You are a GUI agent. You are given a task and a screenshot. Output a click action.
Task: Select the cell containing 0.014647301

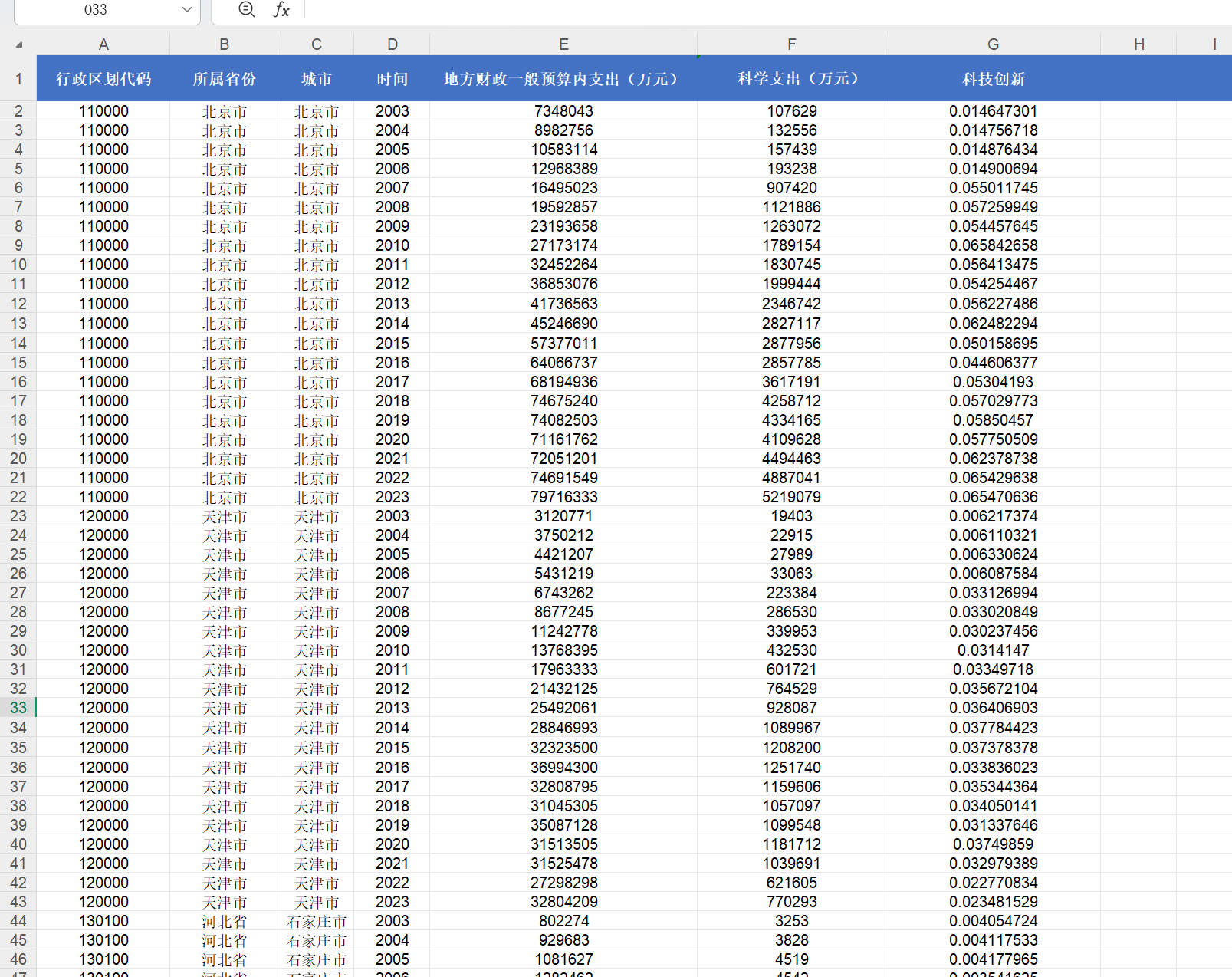(993, 111)
